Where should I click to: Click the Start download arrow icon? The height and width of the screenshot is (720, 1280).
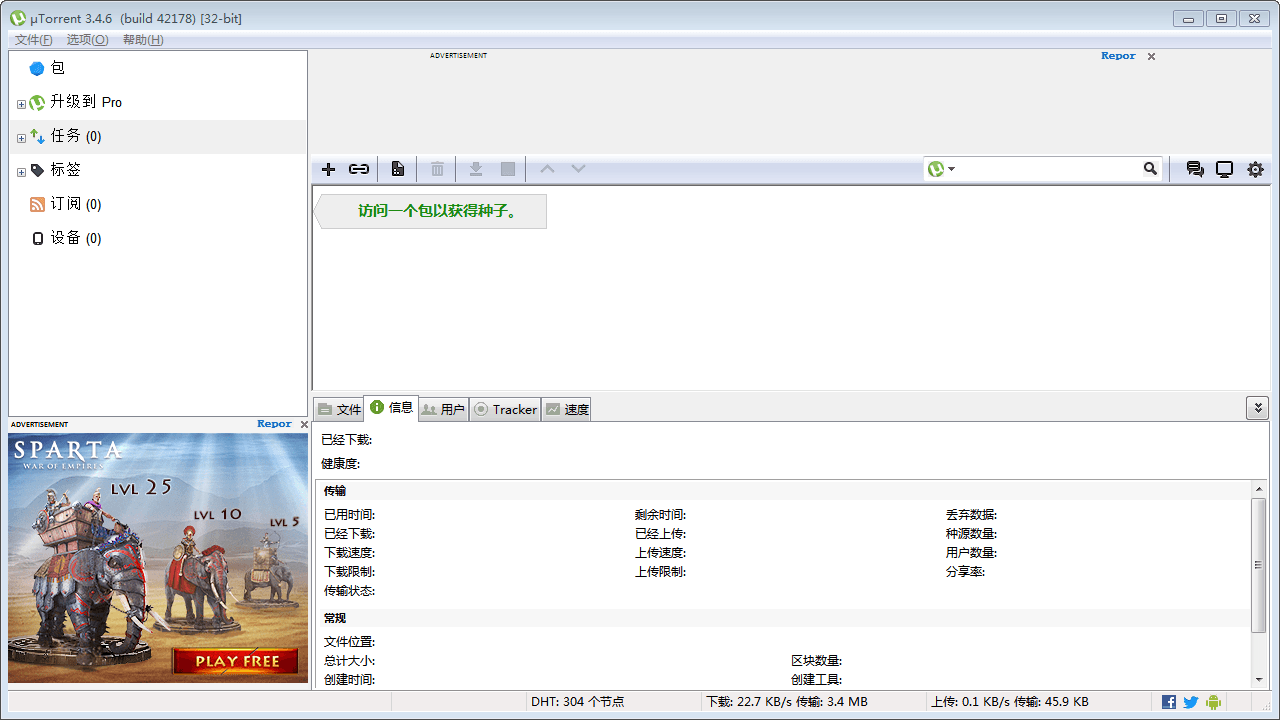click(x=476, y=169)
